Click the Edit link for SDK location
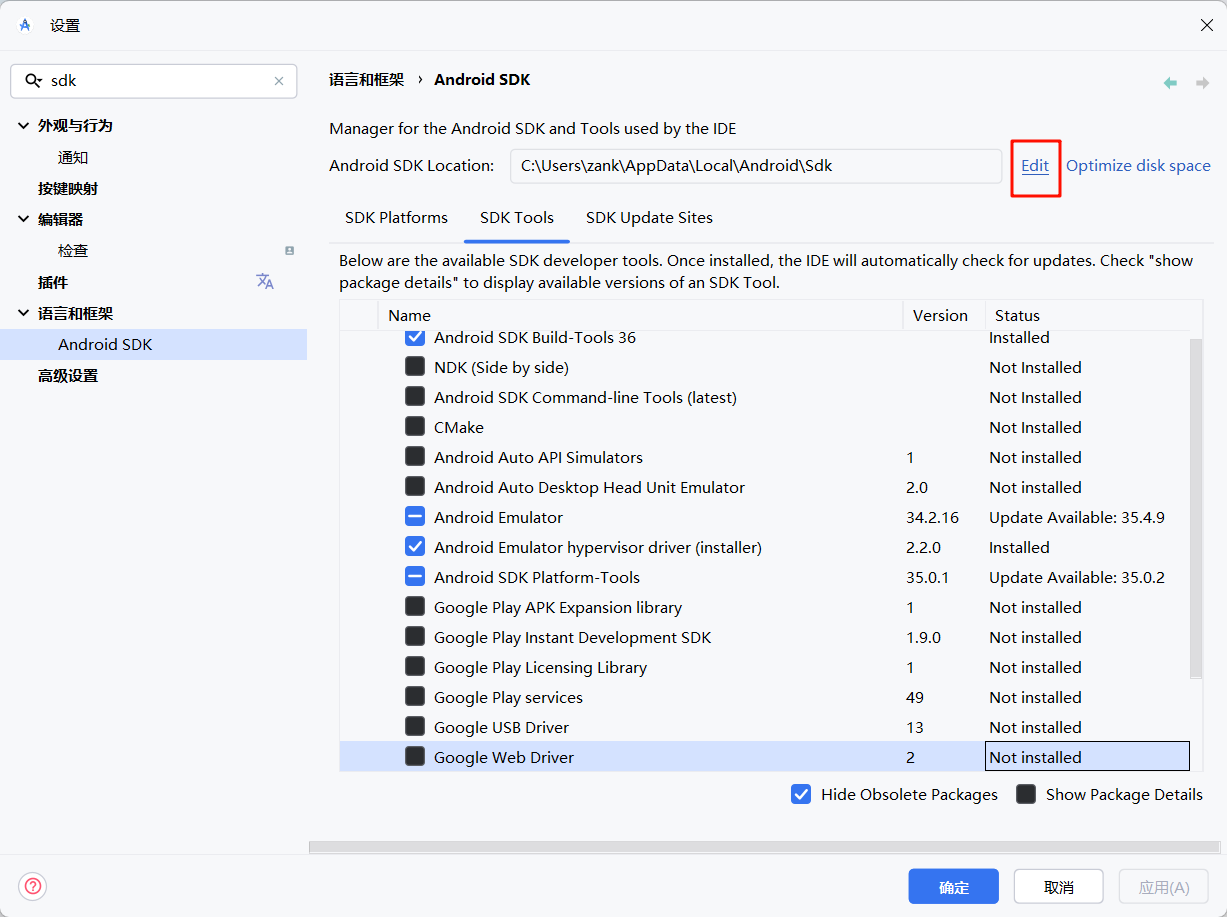1227x917 pixels. 1035,166
